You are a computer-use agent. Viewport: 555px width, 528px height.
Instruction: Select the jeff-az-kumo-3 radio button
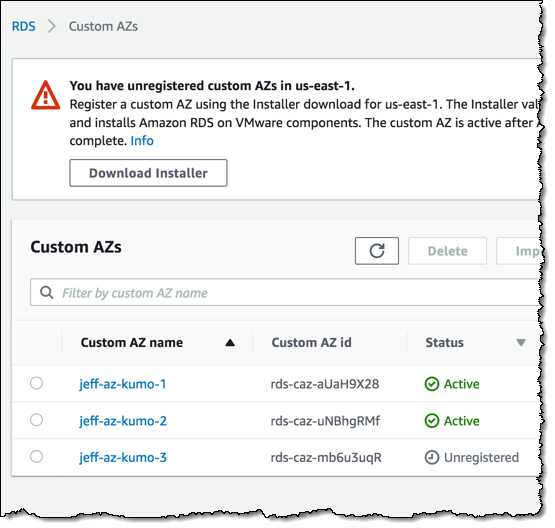click(x=36, y=457)
